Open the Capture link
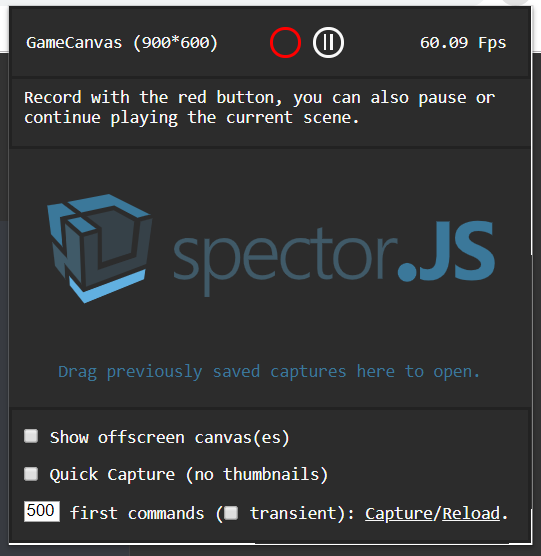 click(x=399, y=513)
